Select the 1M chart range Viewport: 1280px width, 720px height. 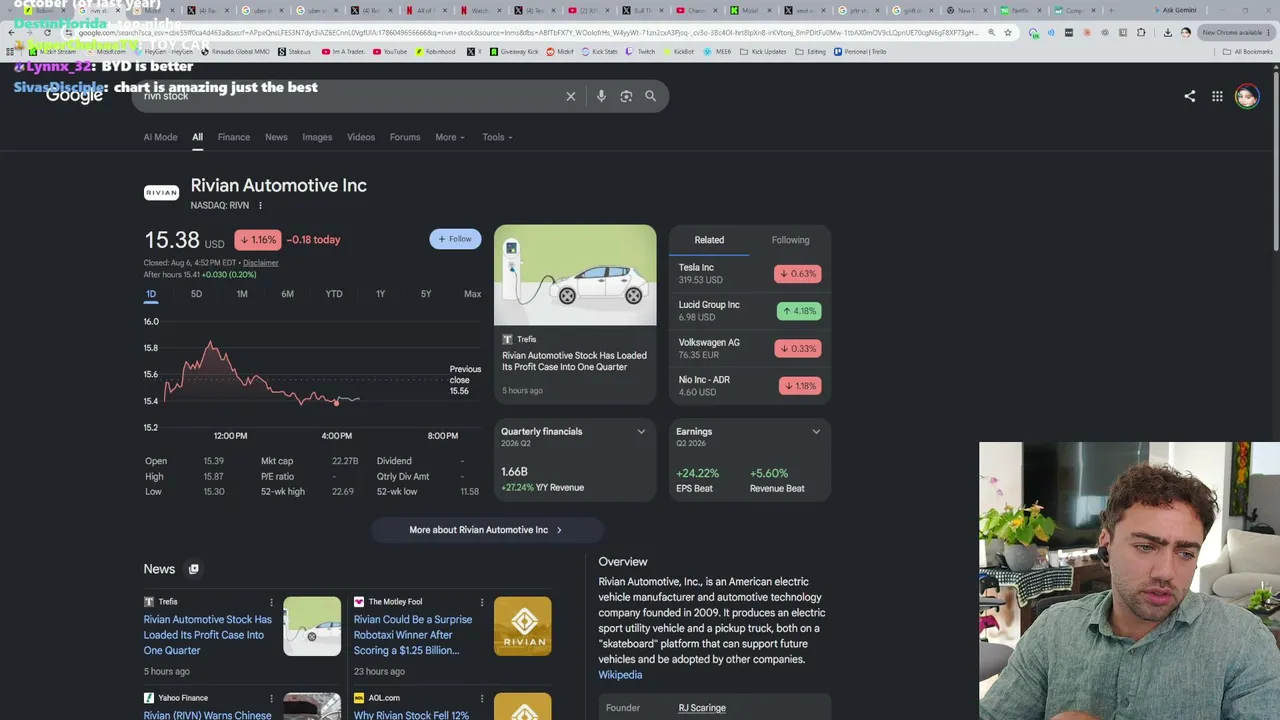click(242, 294)
